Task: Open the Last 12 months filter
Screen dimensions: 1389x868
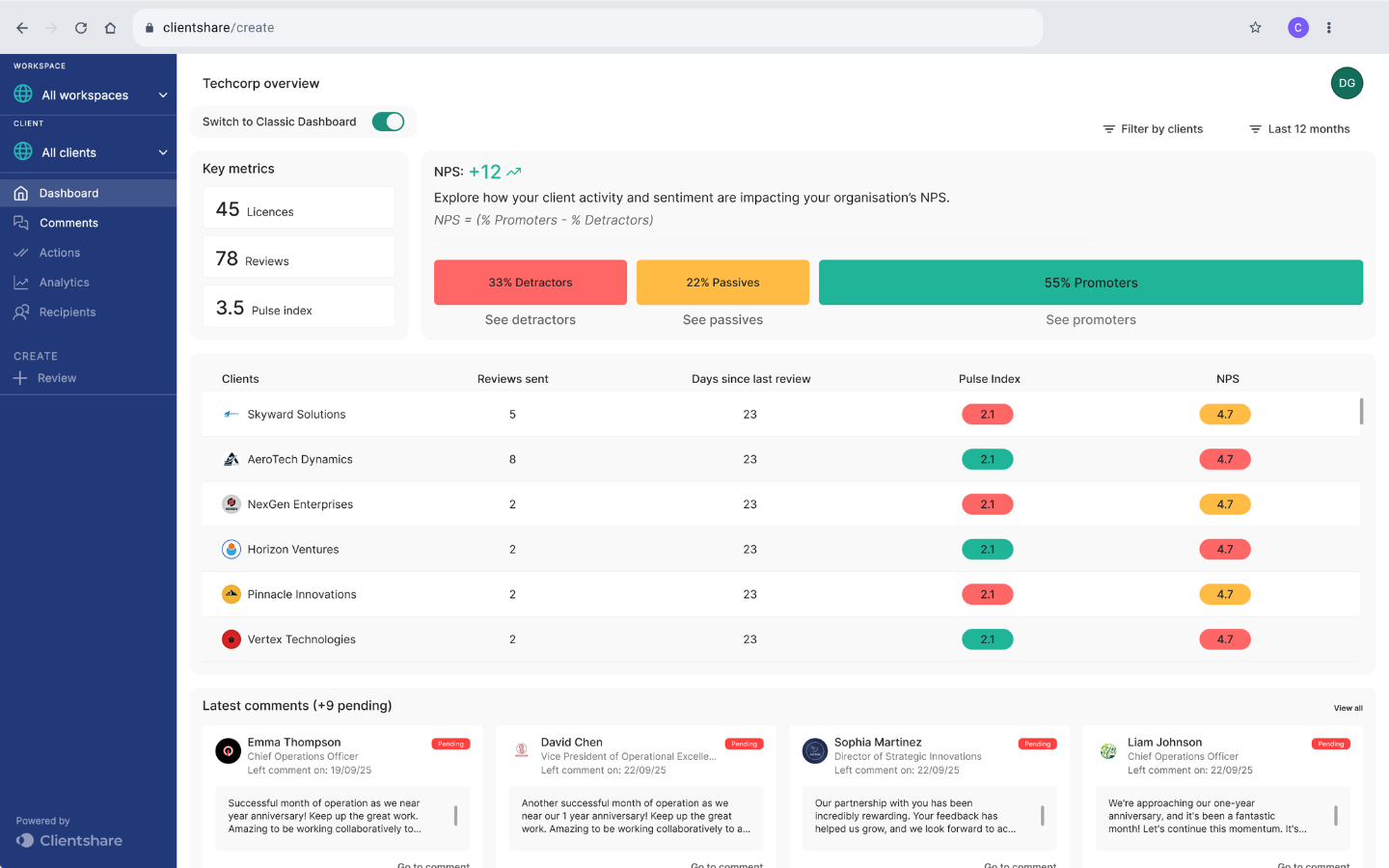Action: tap(1299, 129)
